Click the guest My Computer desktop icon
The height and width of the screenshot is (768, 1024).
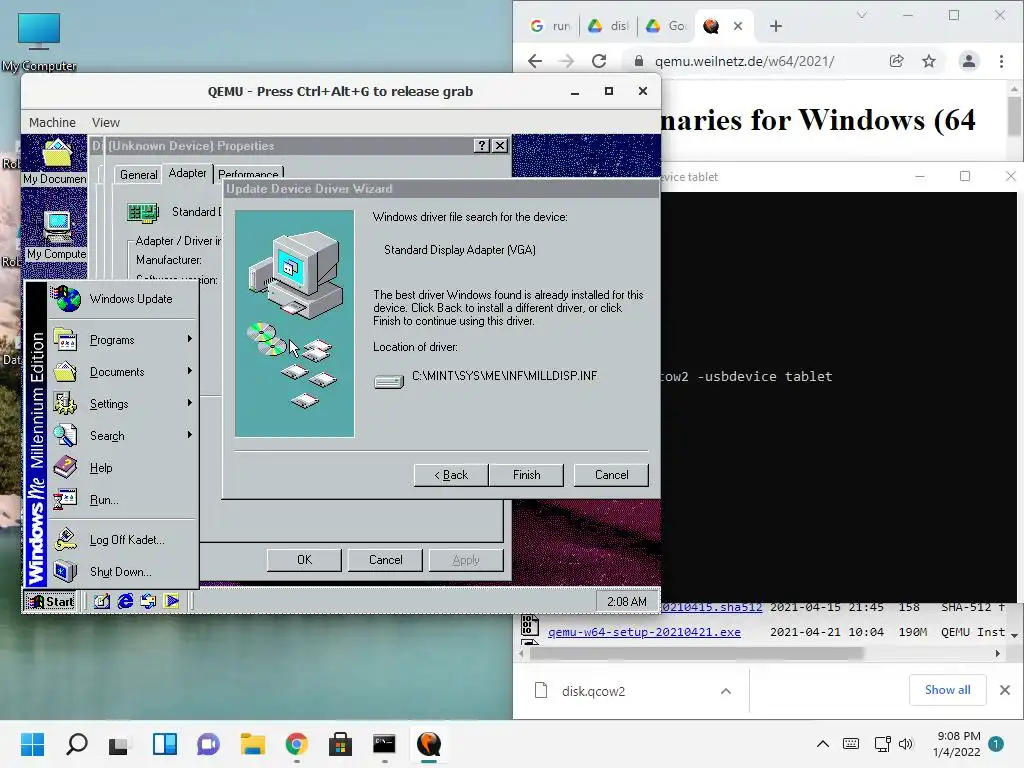point(56,235)
